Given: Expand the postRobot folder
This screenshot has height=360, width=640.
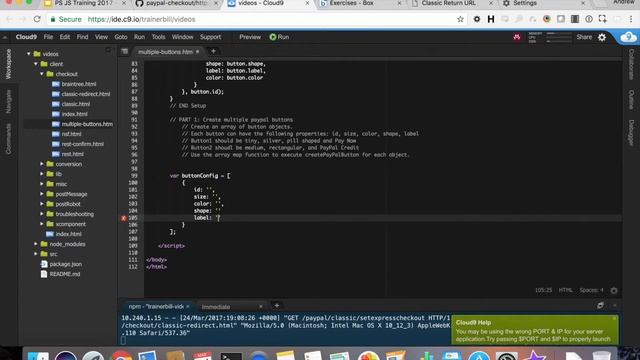Looking at the screenshot, I should (x=42, y=204).
